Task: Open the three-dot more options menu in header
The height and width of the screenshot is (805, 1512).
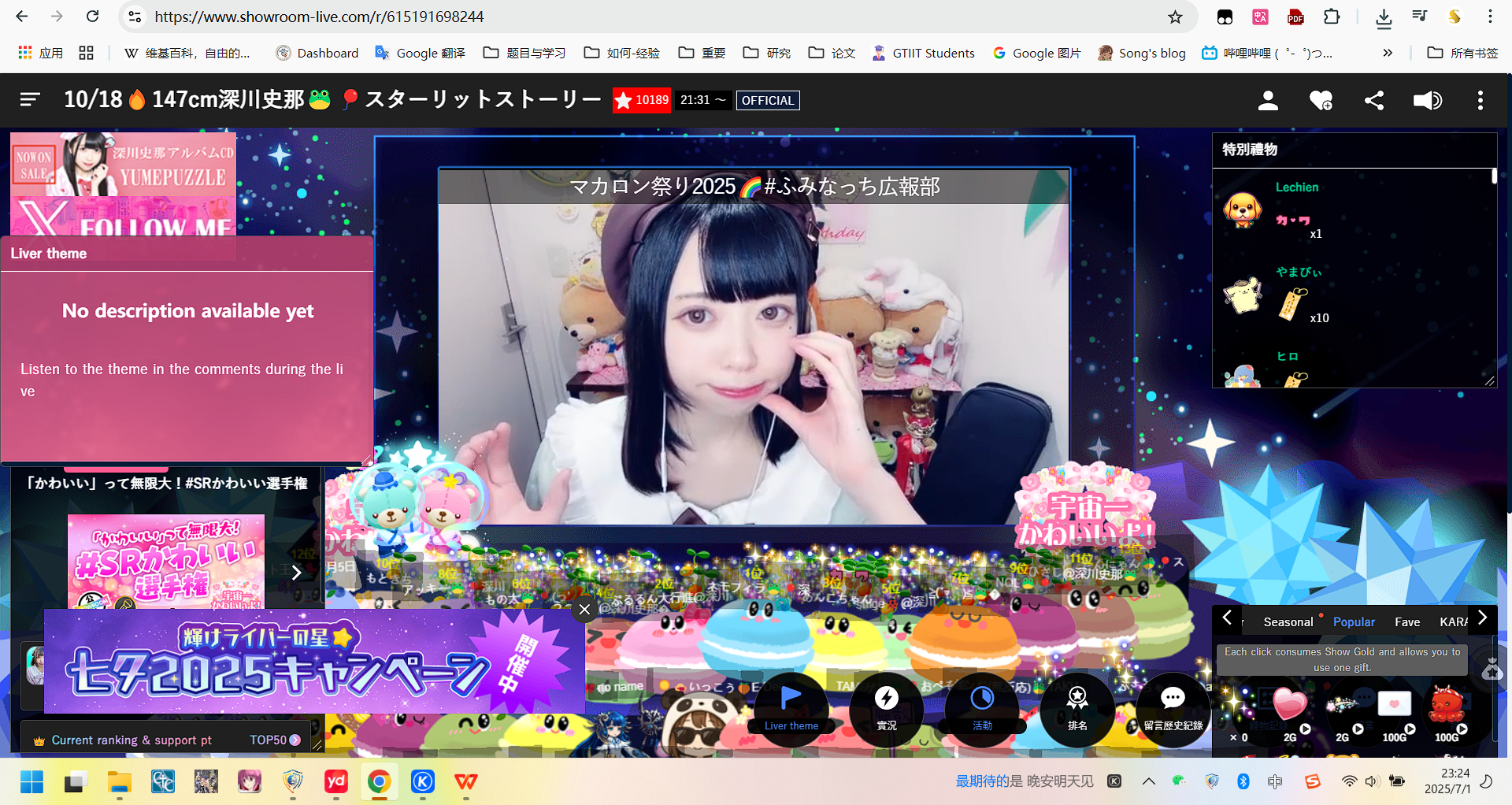Action: point(1480,100)
